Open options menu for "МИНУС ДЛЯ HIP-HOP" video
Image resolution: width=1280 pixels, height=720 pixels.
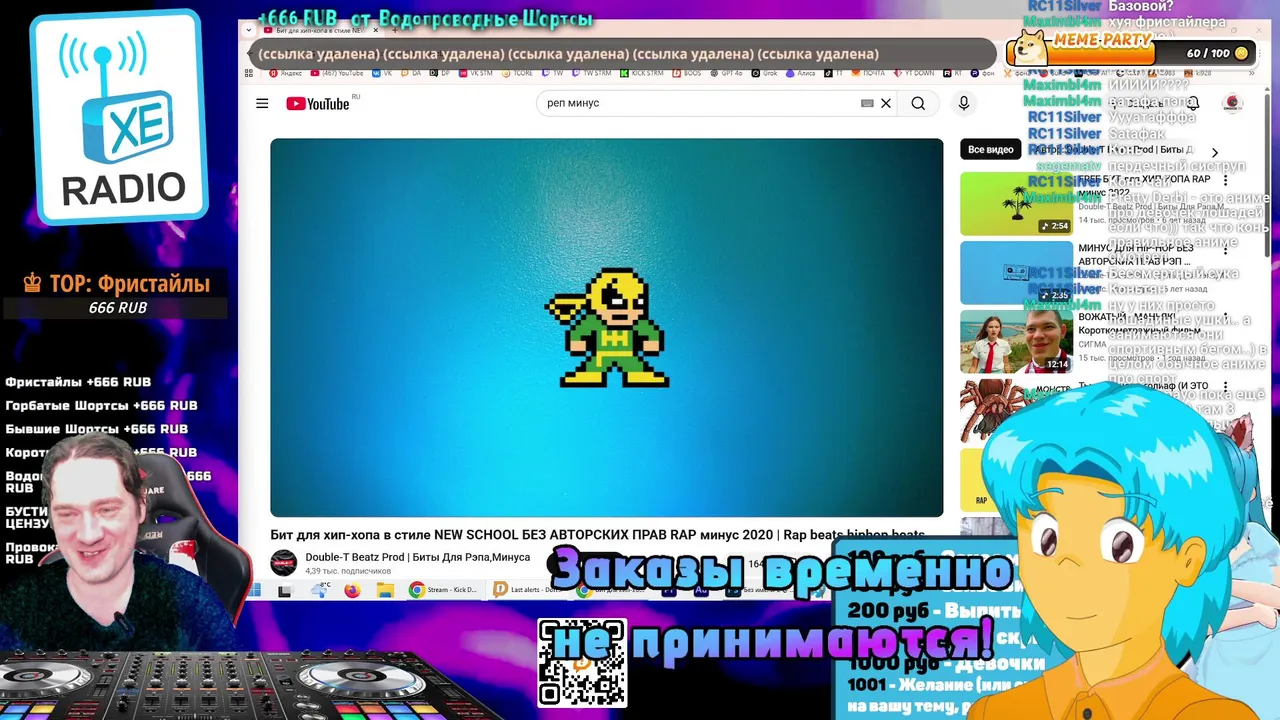click(x=1226, y=249)
